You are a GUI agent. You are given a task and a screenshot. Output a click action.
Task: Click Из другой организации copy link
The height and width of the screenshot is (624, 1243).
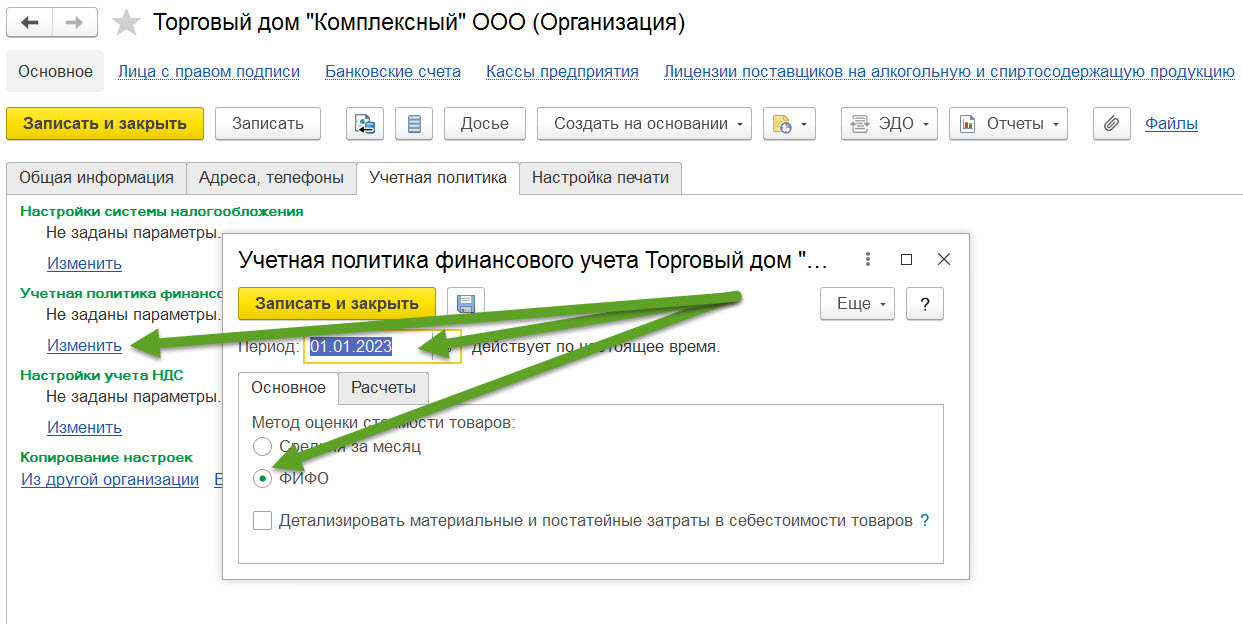coord(110,479)
